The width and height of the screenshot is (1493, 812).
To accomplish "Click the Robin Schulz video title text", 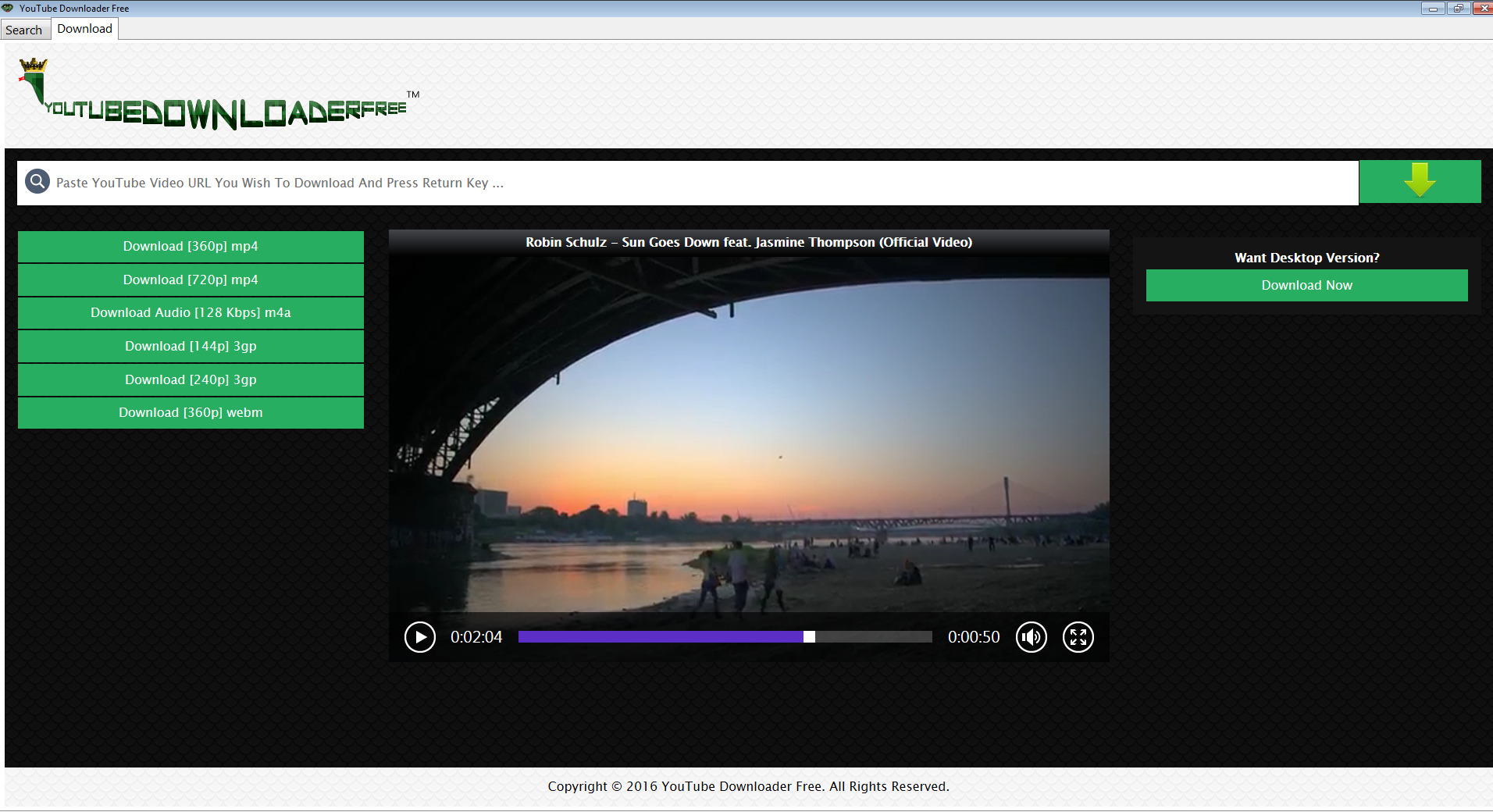I will (749, 242).
